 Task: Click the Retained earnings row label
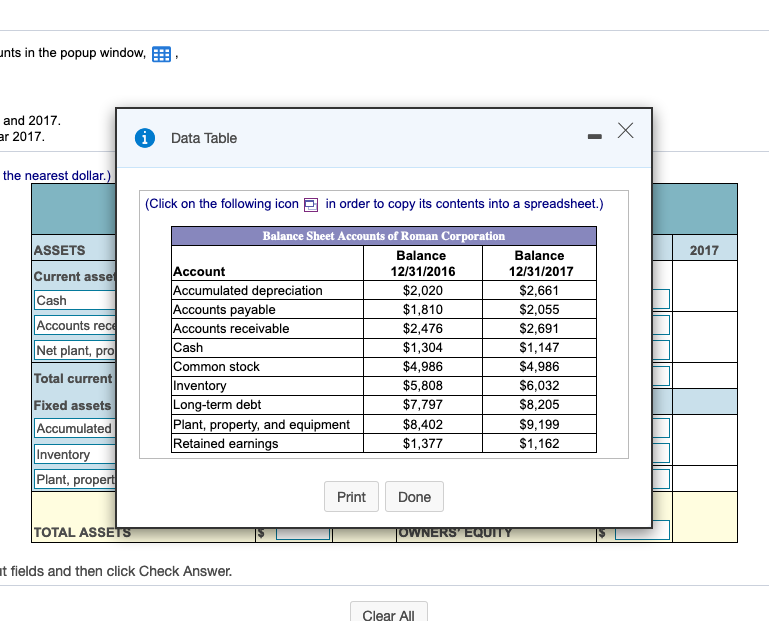coord(226,443)
